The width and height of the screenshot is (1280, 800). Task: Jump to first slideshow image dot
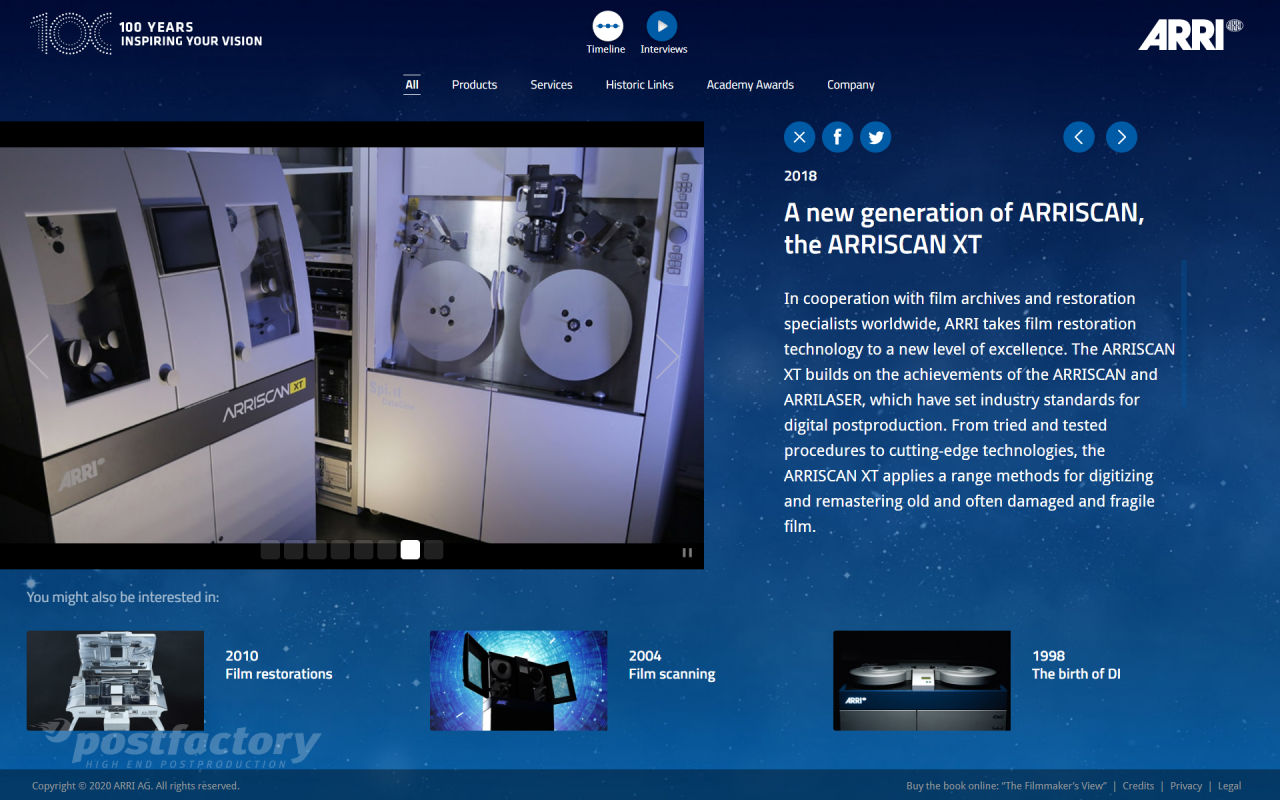pos(270,550)
